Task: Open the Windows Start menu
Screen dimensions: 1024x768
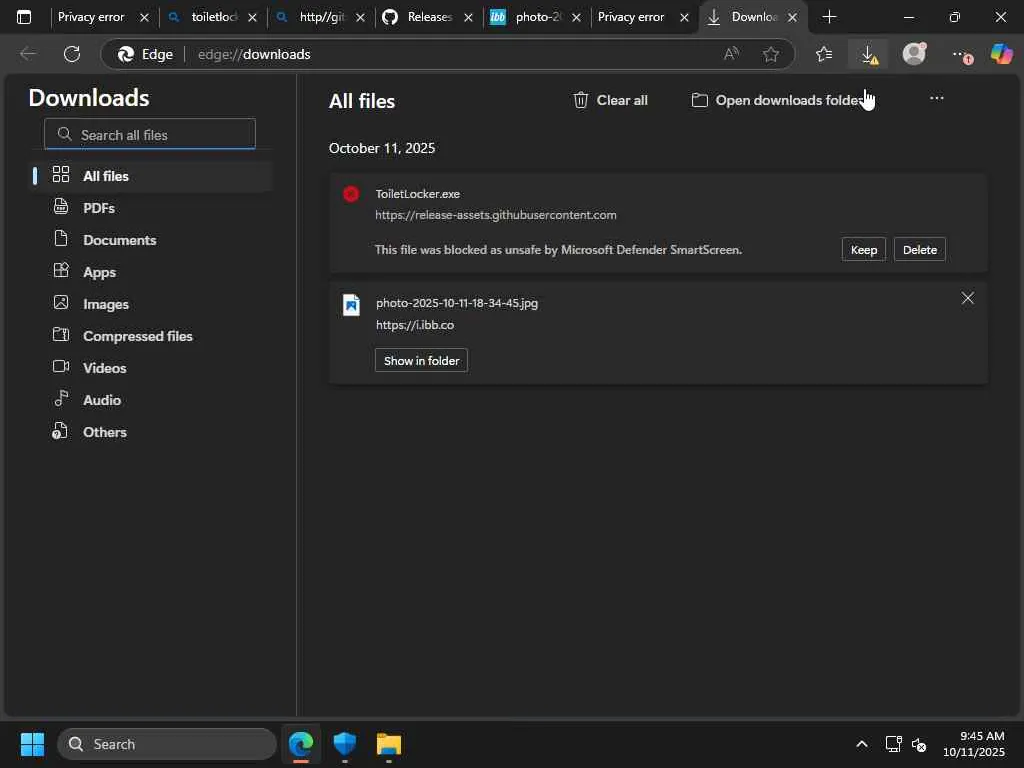Action: [32, 744]
